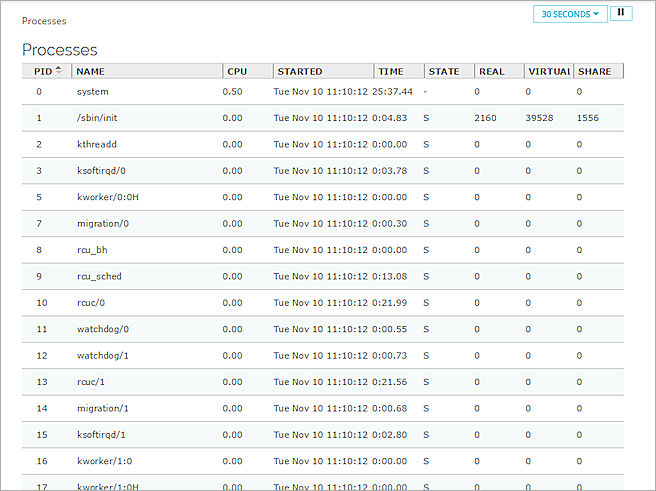Click the kthreadd process name
Viewport: 656px width, 491px height.
[x=96, y=144]
